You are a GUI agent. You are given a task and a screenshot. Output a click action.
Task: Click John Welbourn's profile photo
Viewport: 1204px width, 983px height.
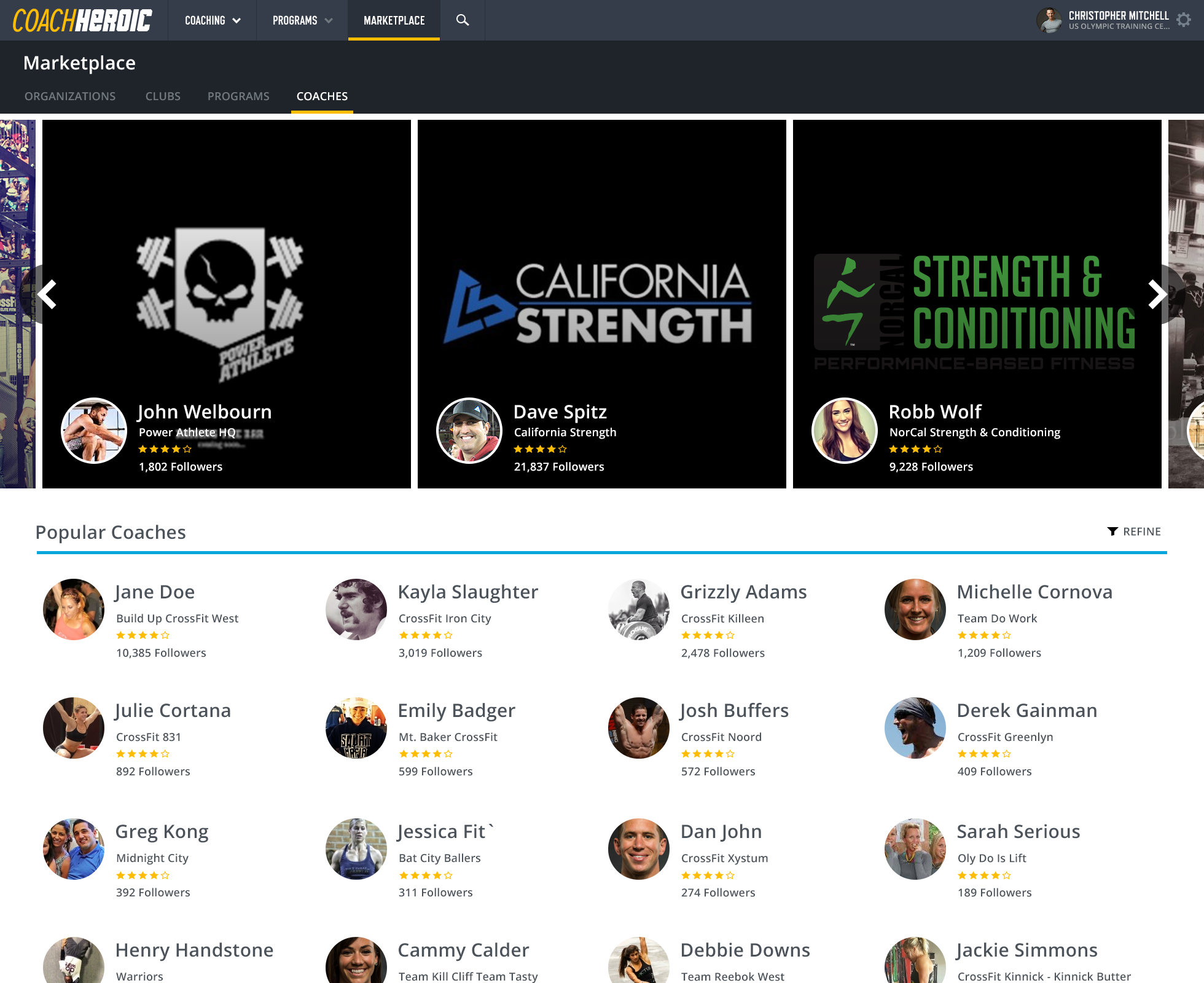[x=94, y=431]
